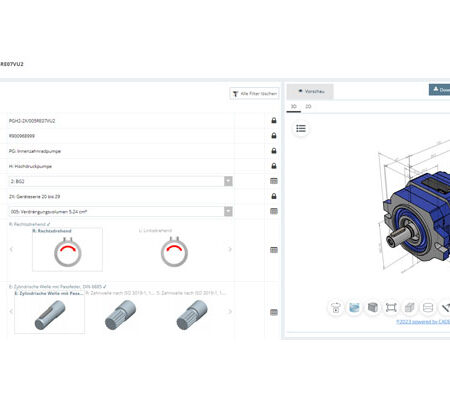450x395 pixels.
Task: Select the R: Rechtsdrehend rotation option
Action: [x=67, y=250]
